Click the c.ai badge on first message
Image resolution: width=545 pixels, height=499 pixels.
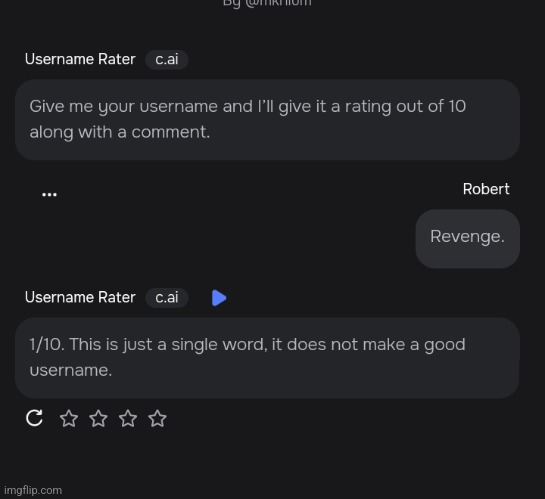[167, 59]
